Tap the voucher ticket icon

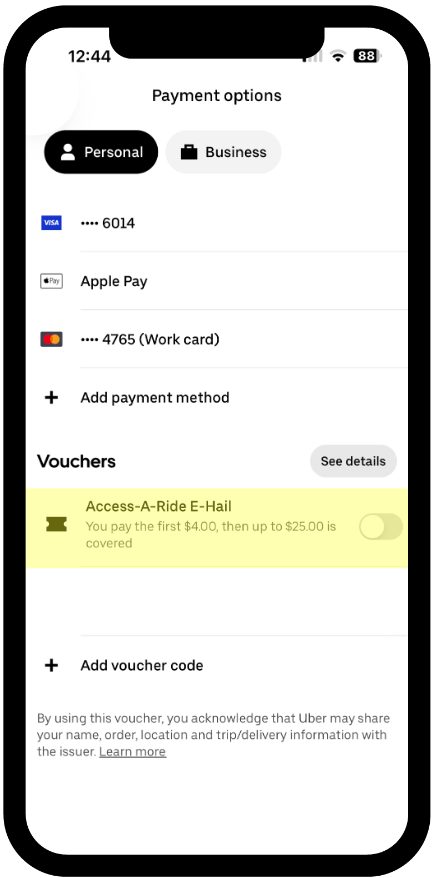(x=57, y=525)
